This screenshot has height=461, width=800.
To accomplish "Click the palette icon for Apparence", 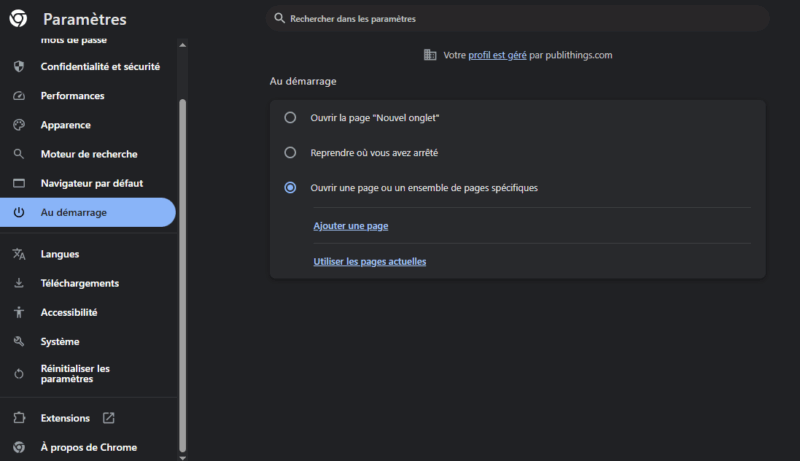I will [x=19, y=125].
